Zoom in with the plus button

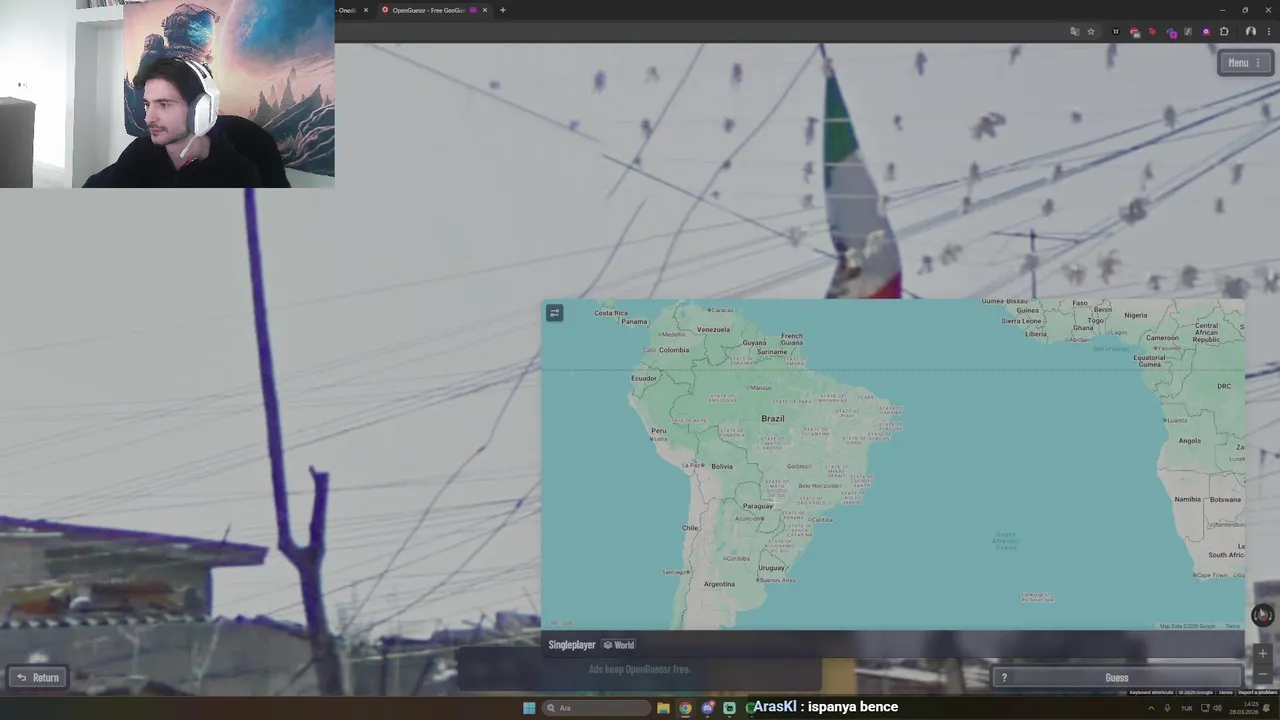point(1262,653)
